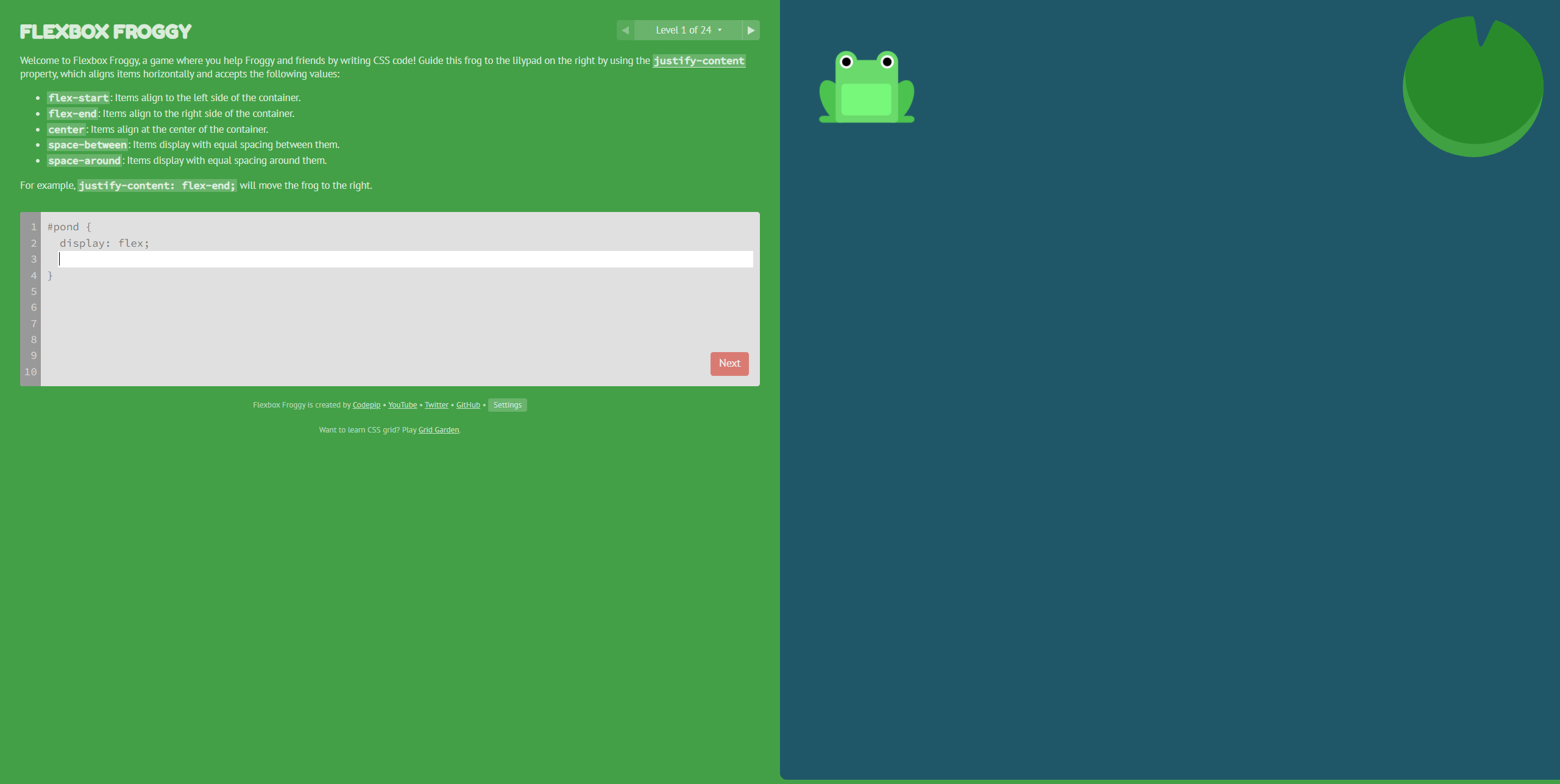Click the center value highlight

(x=66, y=129)
